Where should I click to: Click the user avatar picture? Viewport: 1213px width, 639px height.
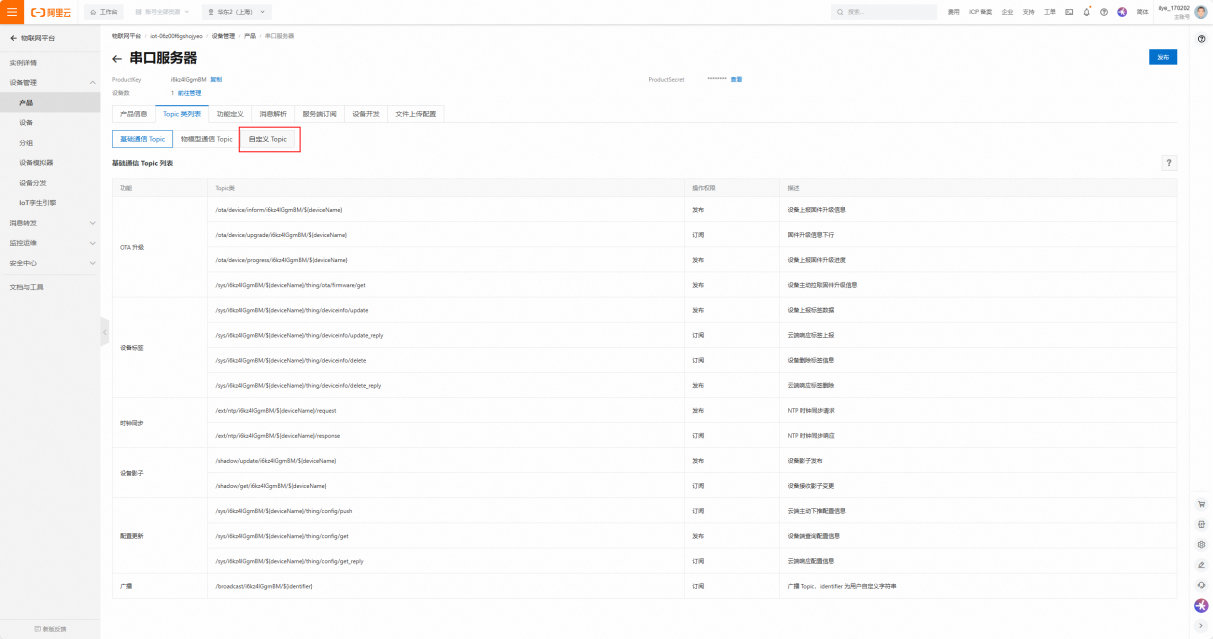pyautogui.click(x=1200, y=12)
